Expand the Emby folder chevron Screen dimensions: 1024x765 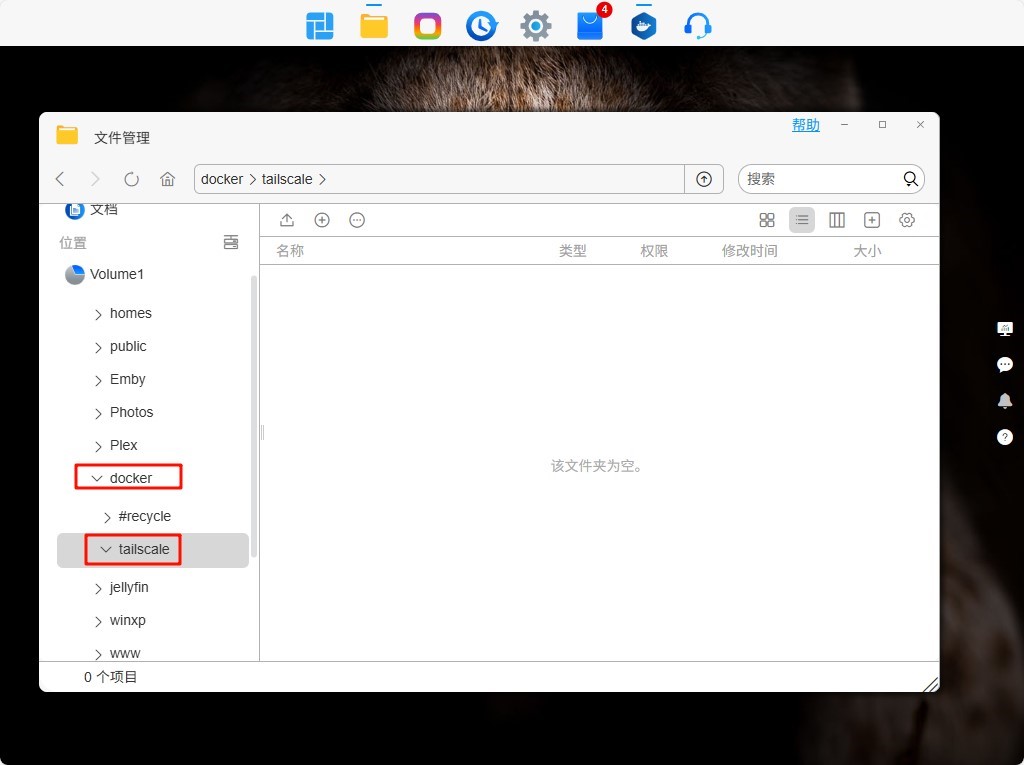(98, 381)
